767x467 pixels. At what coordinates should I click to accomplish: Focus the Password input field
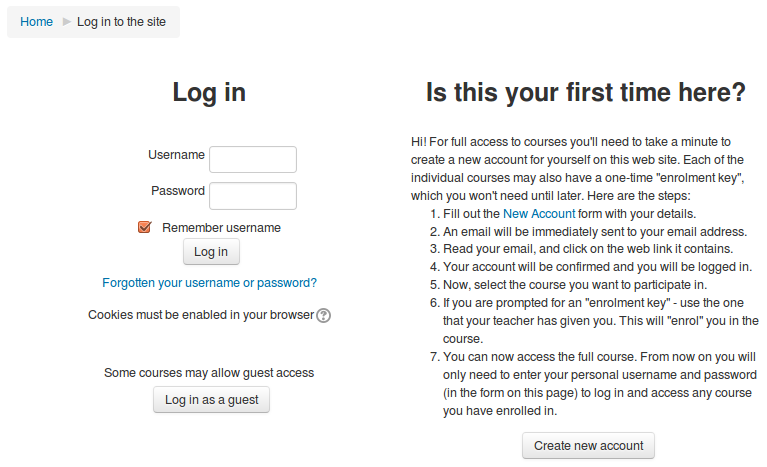(x=252, y=195)
